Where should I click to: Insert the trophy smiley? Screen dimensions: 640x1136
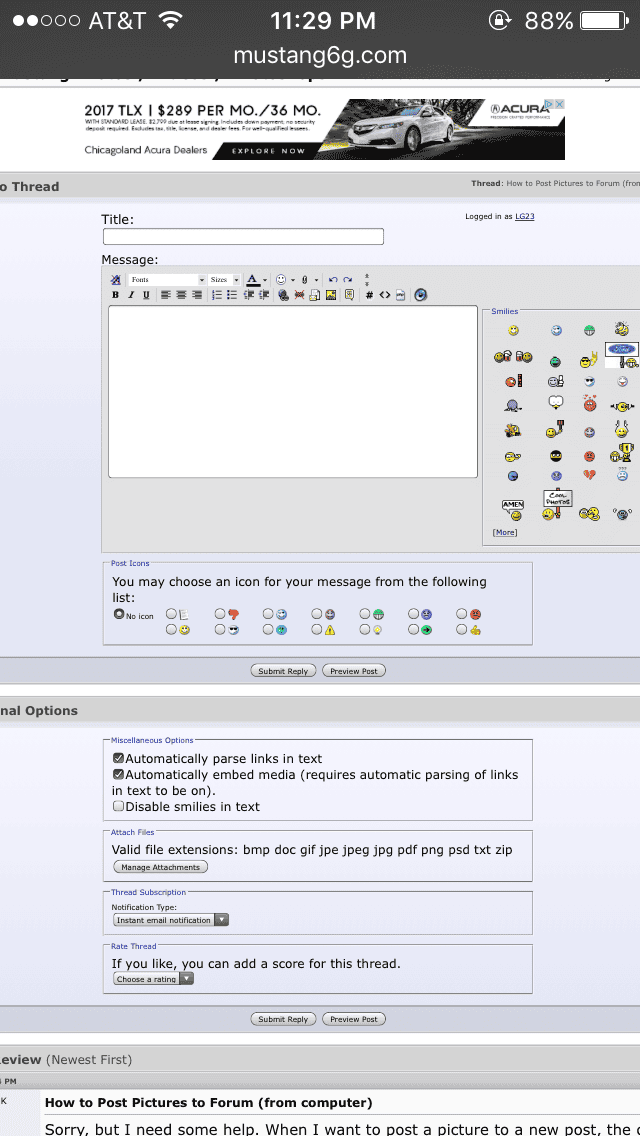coord(623,452)
